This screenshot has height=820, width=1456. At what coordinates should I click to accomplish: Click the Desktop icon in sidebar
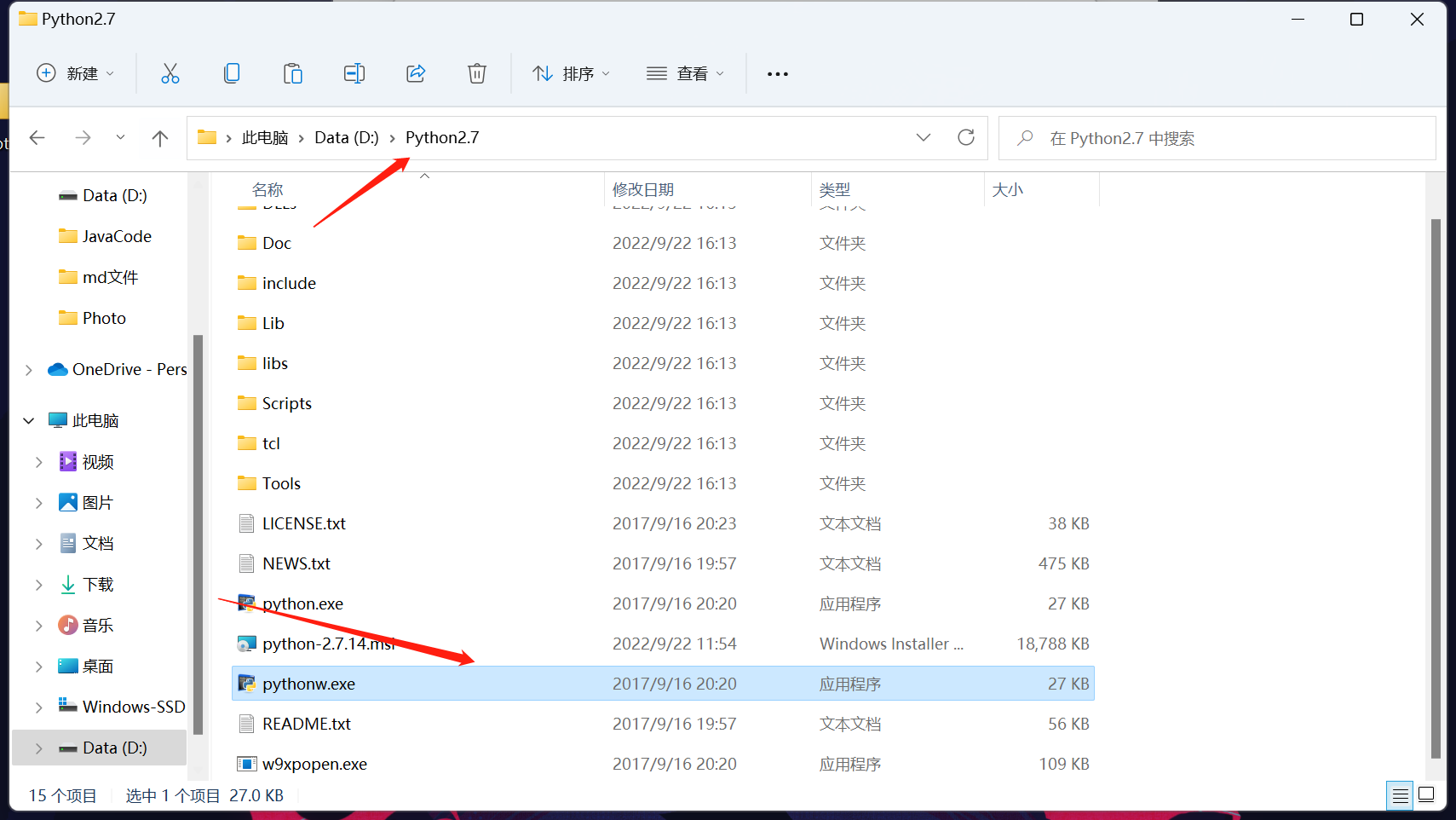[68, 666]
